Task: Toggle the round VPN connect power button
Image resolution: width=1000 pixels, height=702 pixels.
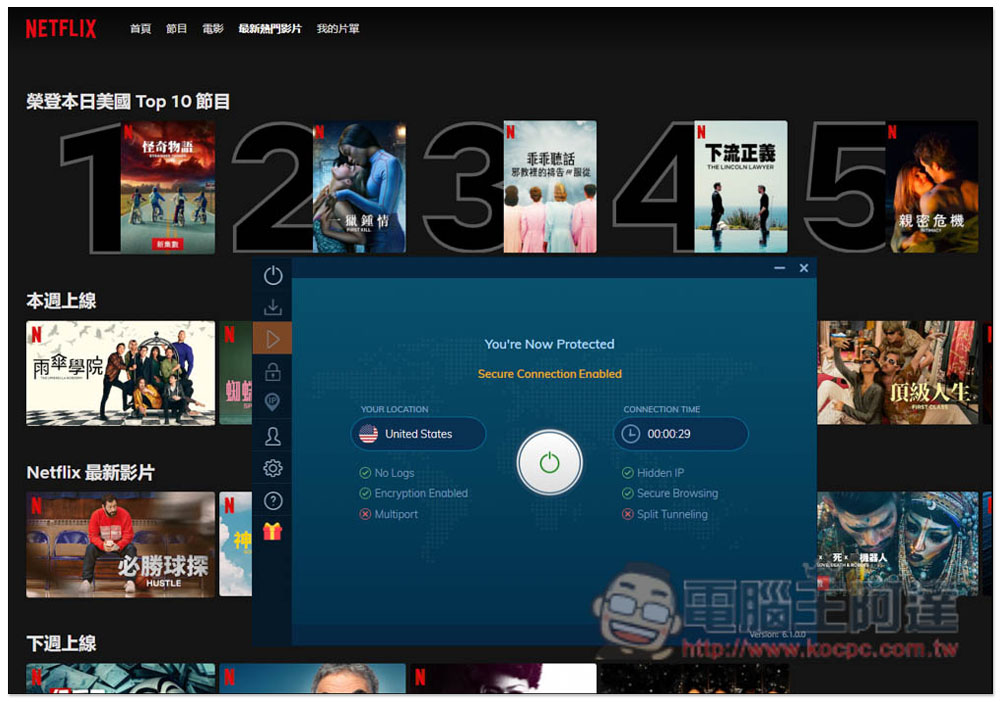Action: [549, 463]
